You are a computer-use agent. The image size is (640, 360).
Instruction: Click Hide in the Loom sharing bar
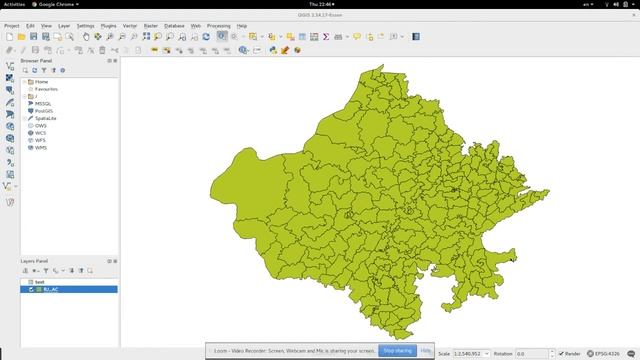(x=425, y=351)
